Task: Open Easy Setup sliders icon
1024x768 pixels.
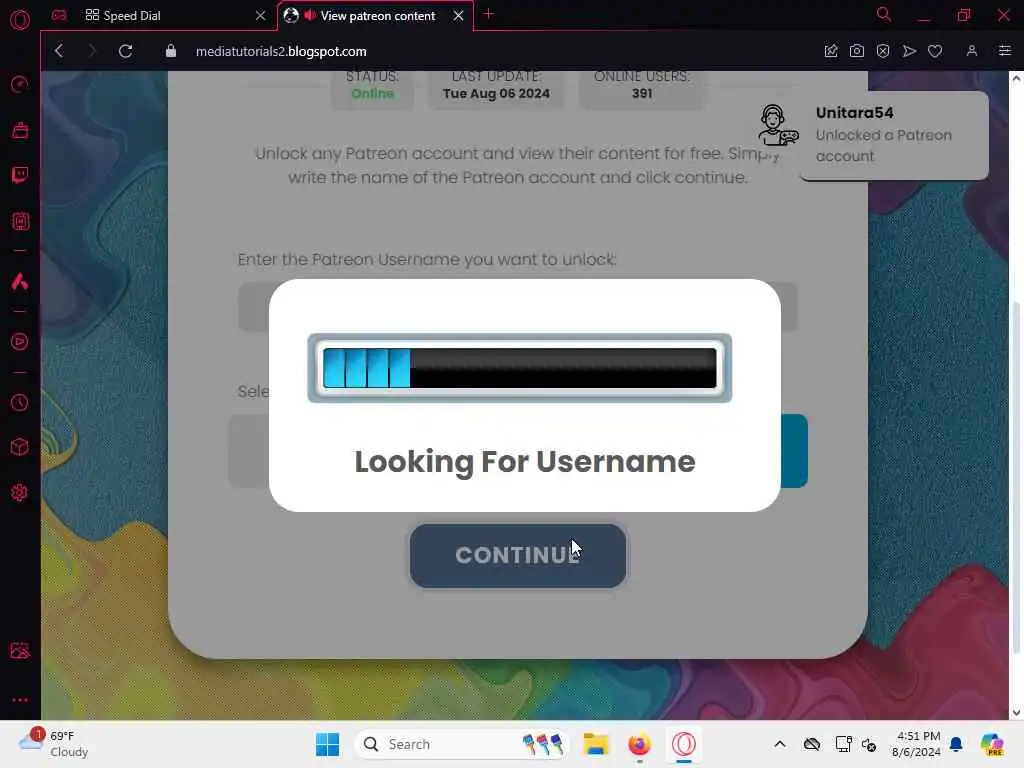Action: pos(1004,51)
